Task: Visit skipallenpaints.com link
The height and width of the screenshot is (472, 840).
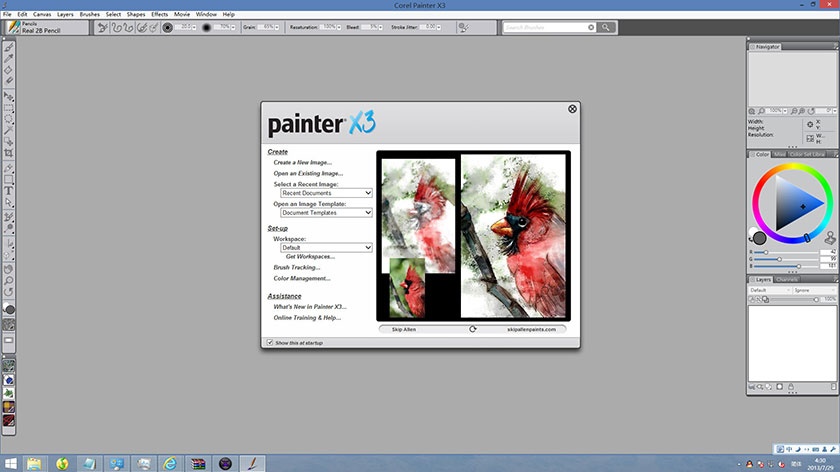Action: click(x=531, y=329)
